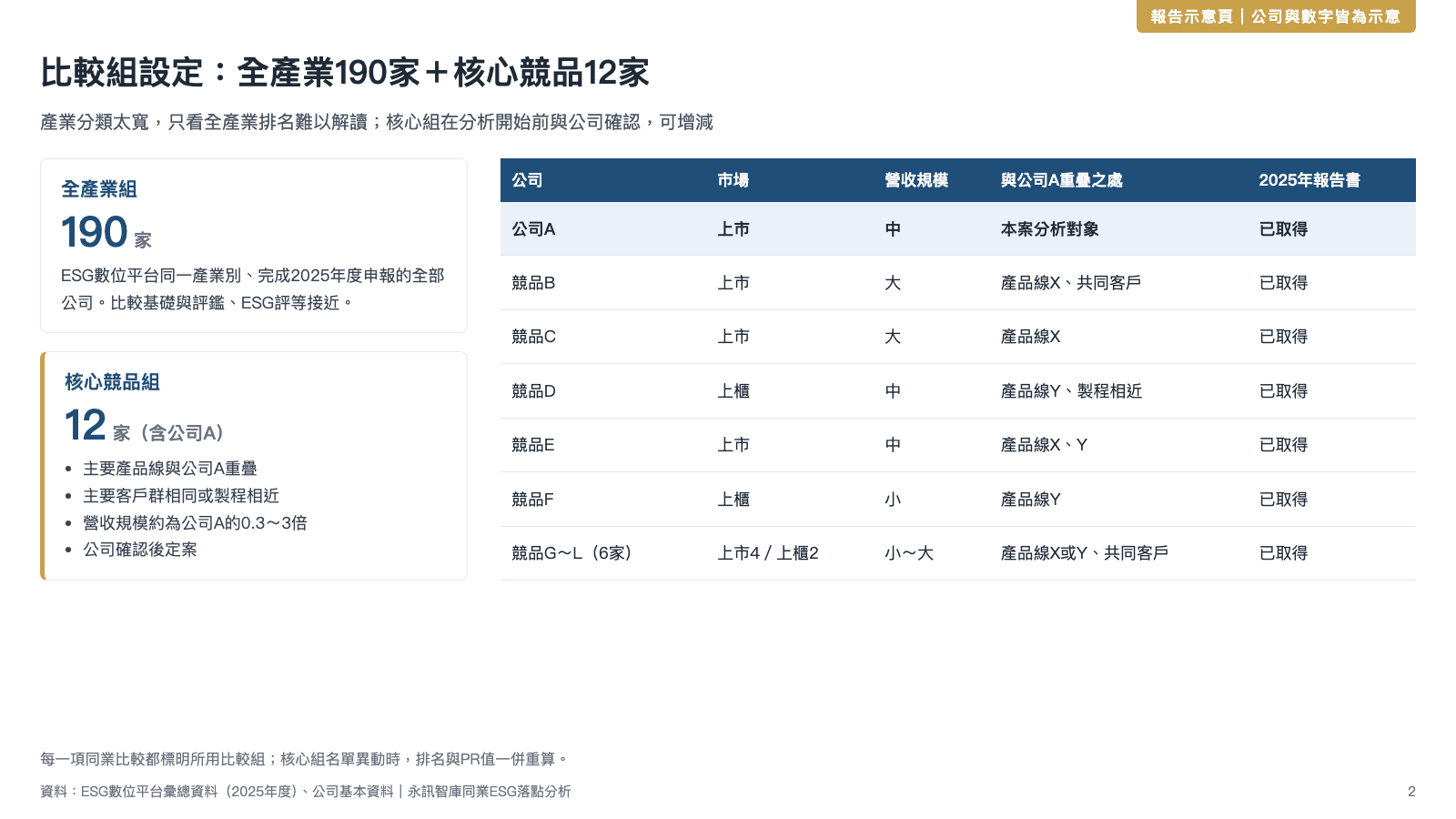
Task: Click the subtitle starting '產業分類太寬'
Action: tap(377, 122)
